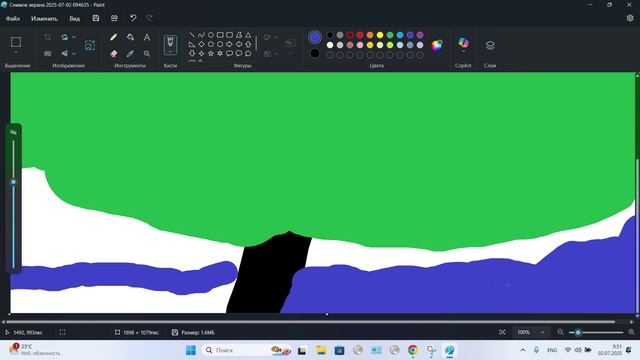640x360 pixels.
Task: Choose the red palette color
Action: (360, 35)
